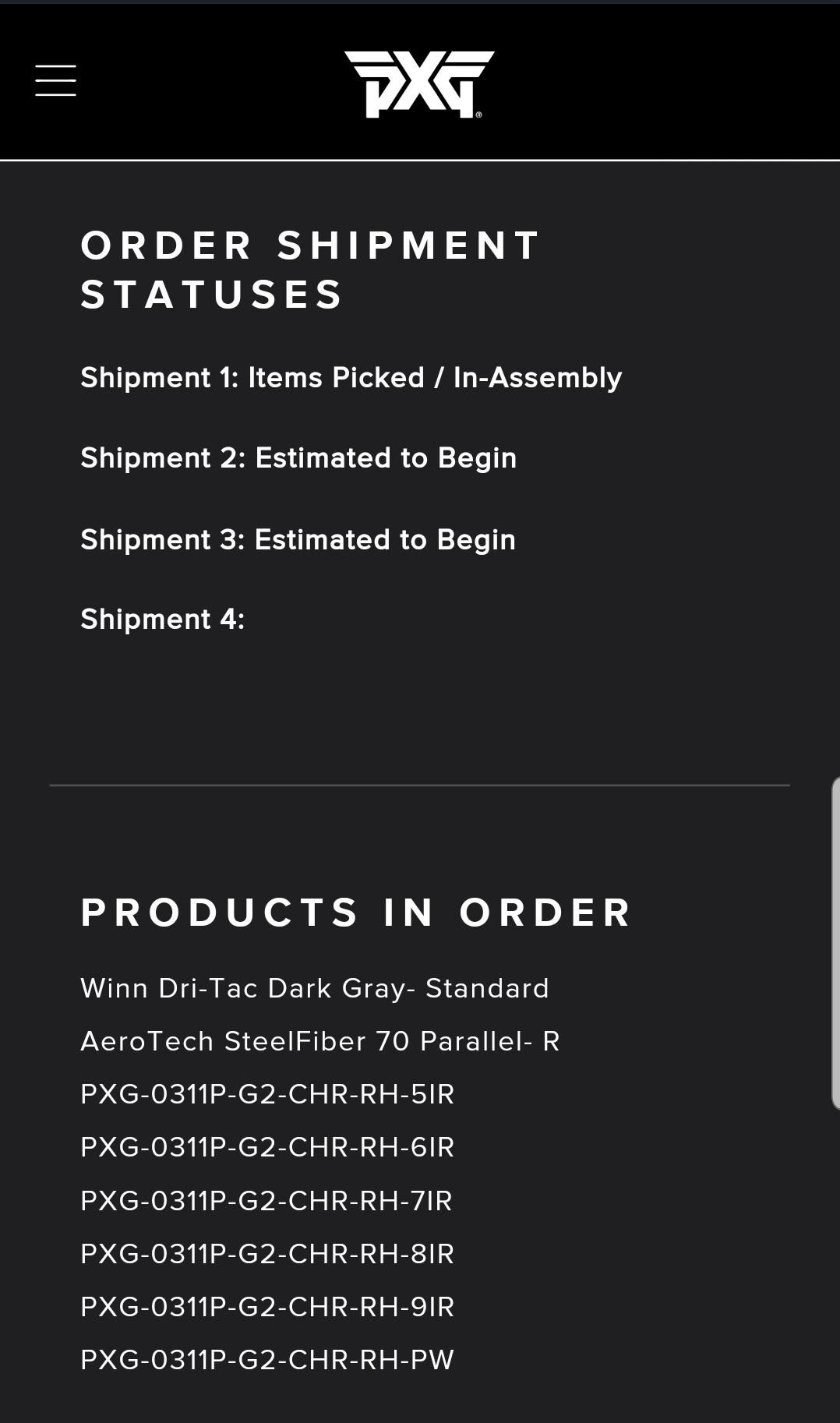Click the 'Shipment 4:' label
840x1423 pixels.
[x=162, y=620]
